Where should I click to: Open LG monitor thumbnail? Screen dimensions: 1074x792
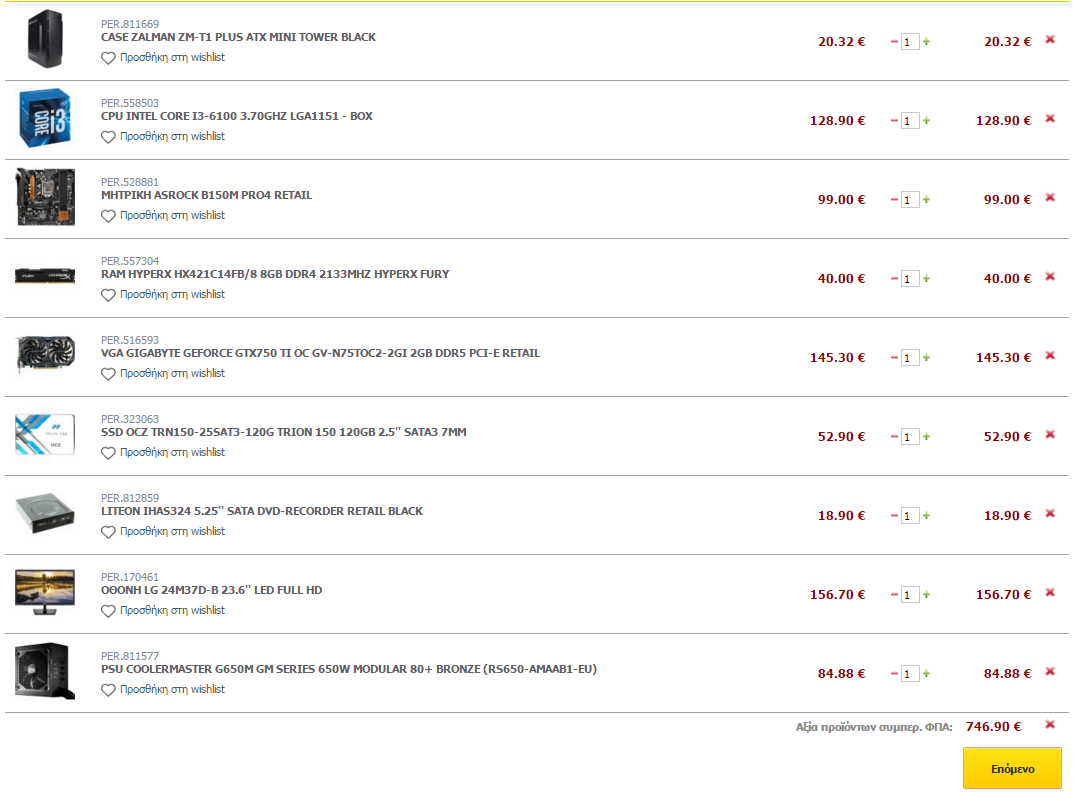(45, 592)
